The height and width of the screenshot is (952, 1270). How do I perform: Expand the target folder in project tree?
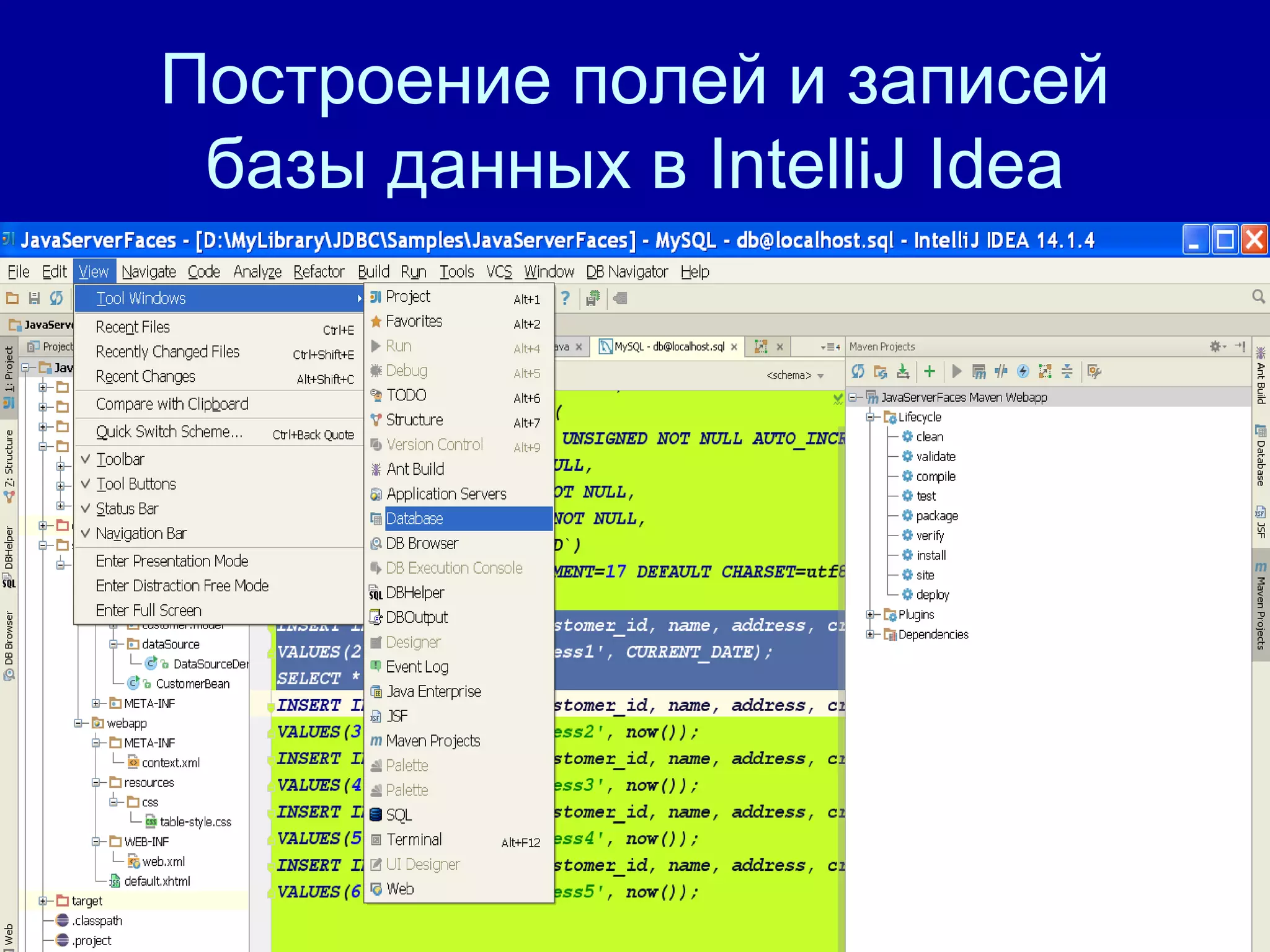coord(43,901)
